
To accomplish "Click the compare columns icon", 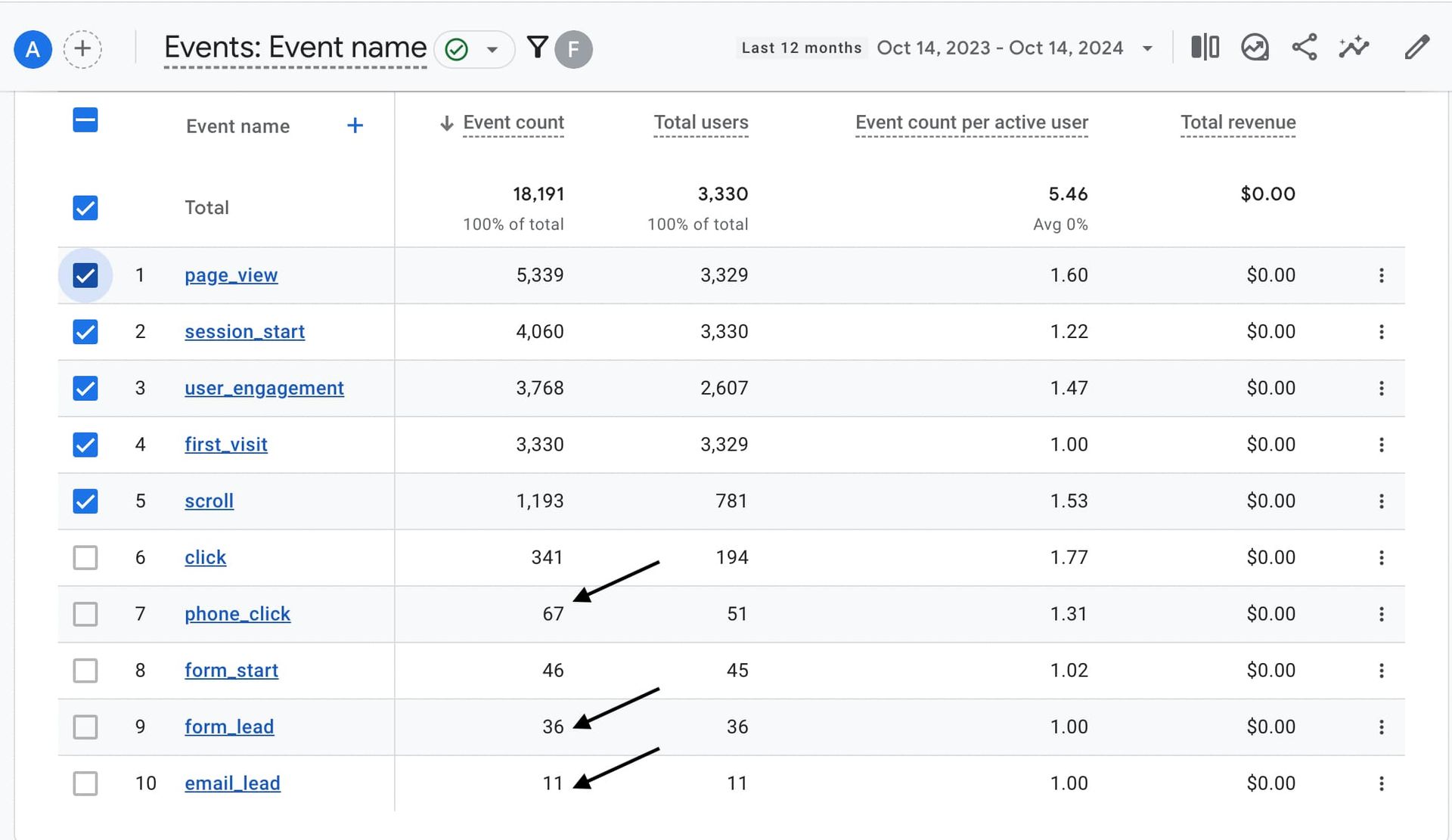I will 1205,48.
